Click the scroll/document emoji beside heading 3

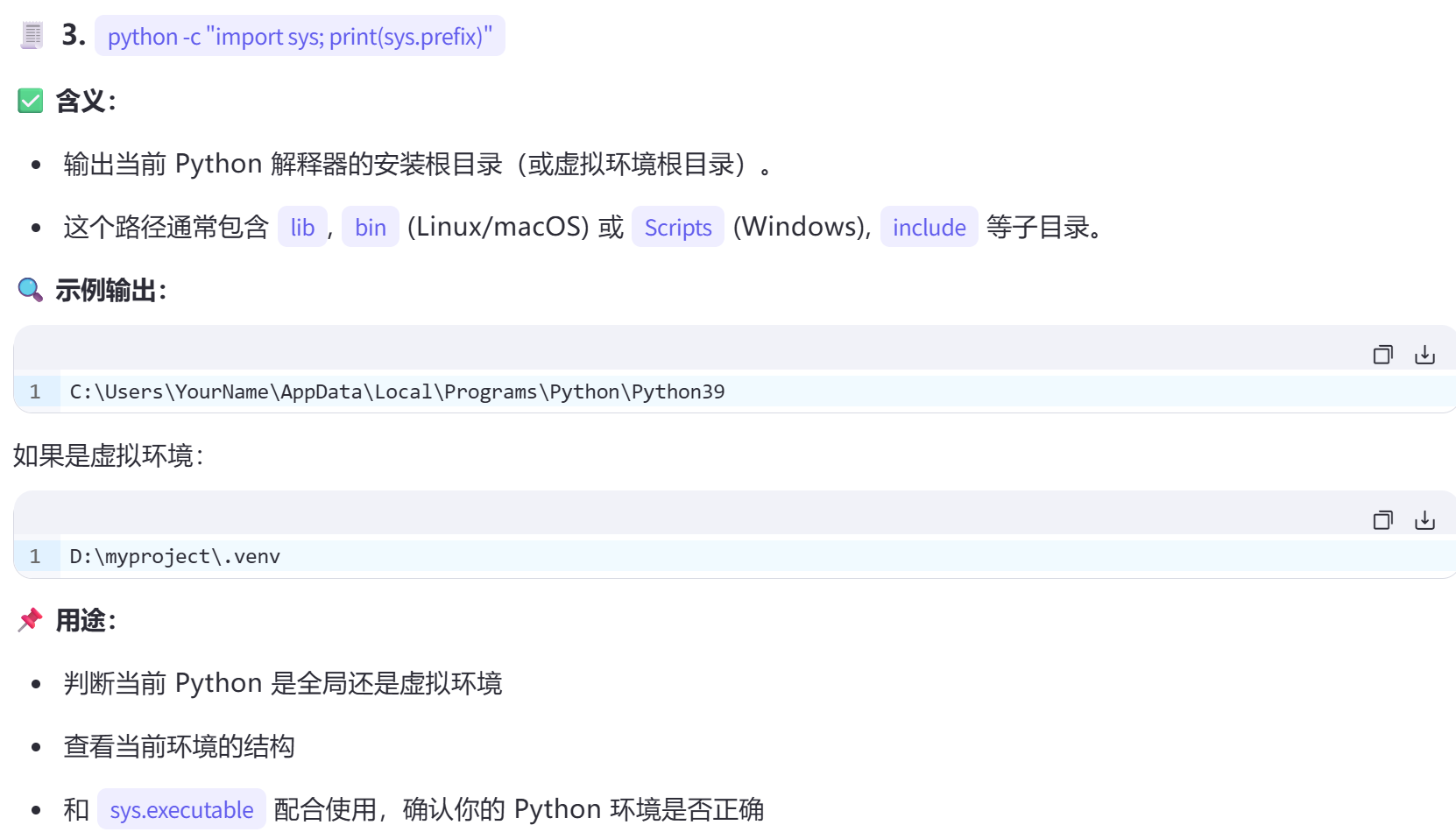point(31,34)
